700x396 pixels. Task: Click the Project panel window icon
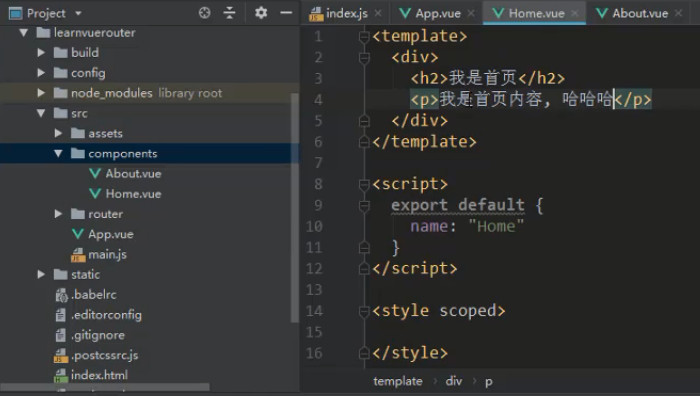(x=16, y=13)
